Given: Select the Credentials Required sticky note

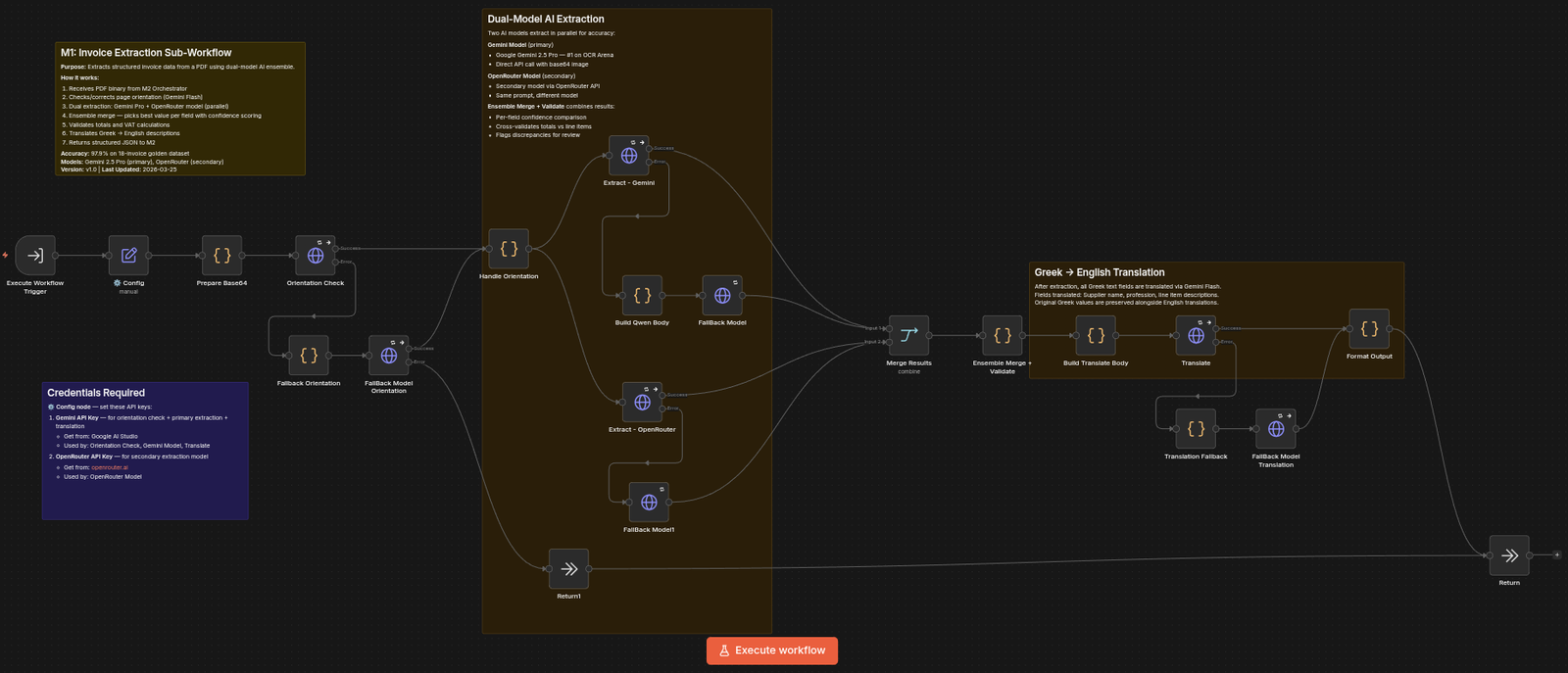Looking at the screenshot, I should click(x=145, y=451).
